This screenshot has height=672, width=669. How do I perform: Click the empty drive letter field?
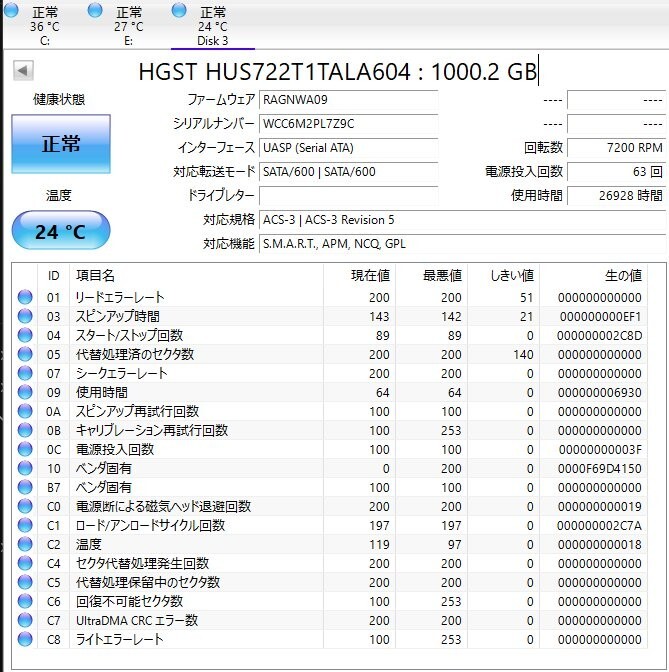pos(348,196)
